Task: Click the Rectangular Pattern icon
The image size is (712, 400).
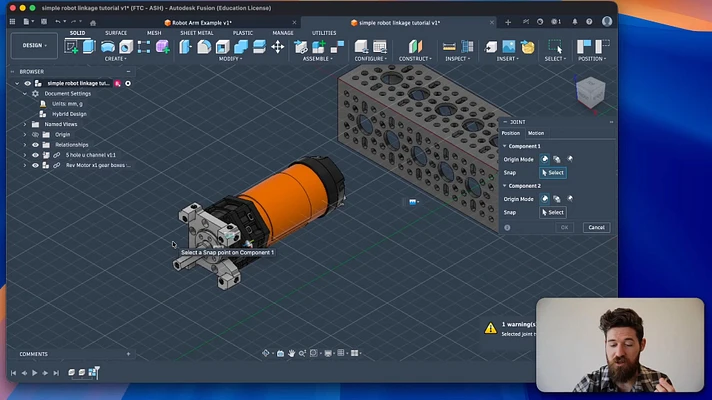Action: click(x=144, y=46)
